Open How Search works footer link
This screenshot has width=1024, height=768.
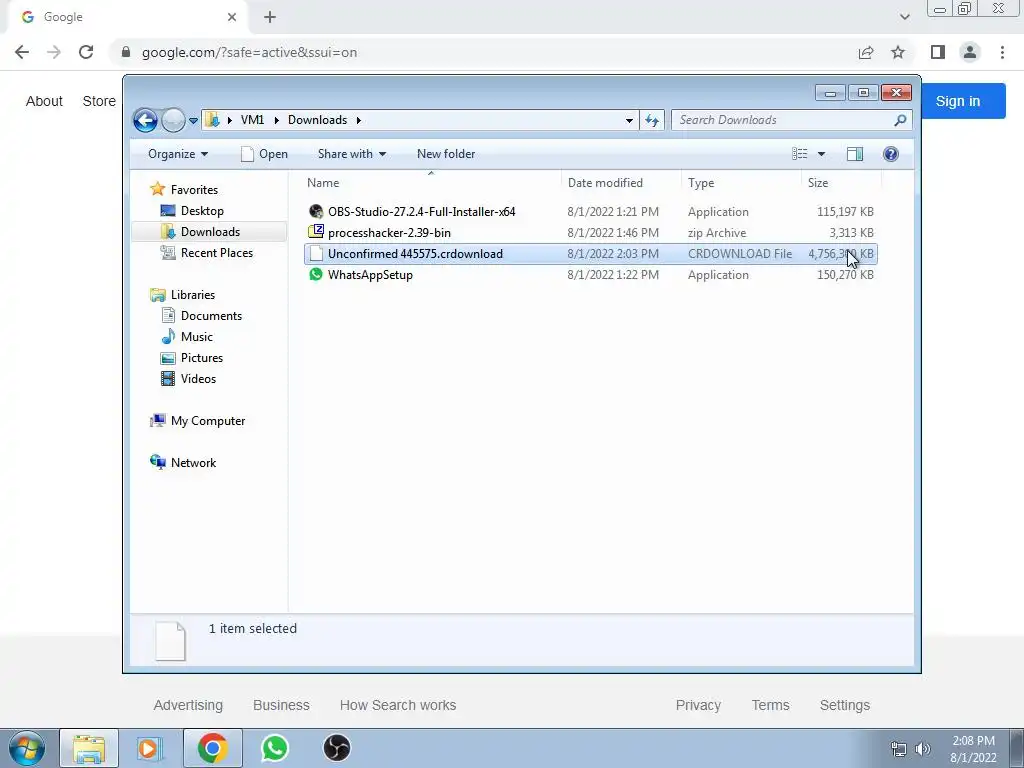pos(398,705)
